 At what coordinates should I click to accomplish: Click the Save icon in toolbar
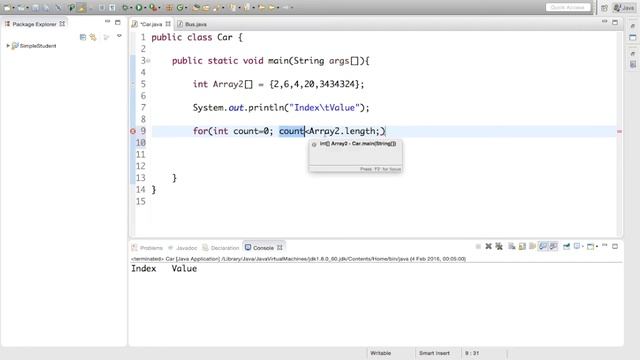[36, 7]
